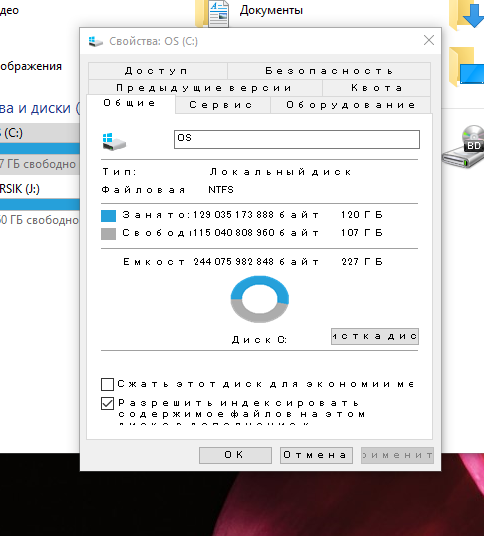
Task: Switch to the Безопасность tab
Action: pyautogui.click(x=329, y=71)
